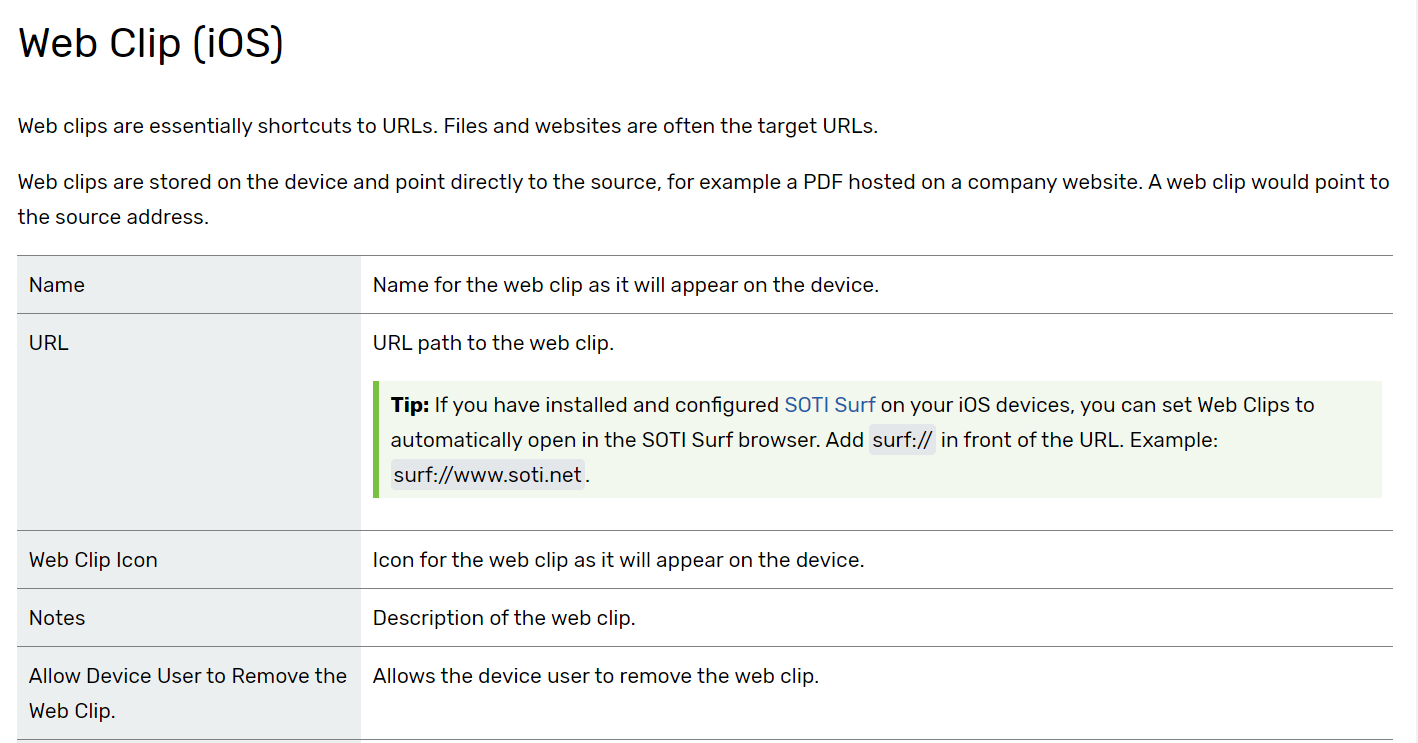Viewport: 1418px width, 743px height.
Task: Select "Allow Device User to Remove" row label
Action: tap(187, 676)
